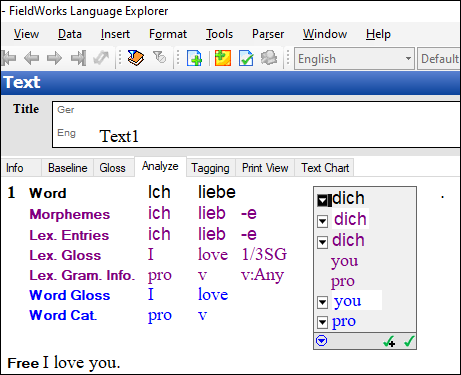The width and height of the screenshot is (461, 375).
Task: Open the English writing system combo box
Action: (x=354, y=59)
